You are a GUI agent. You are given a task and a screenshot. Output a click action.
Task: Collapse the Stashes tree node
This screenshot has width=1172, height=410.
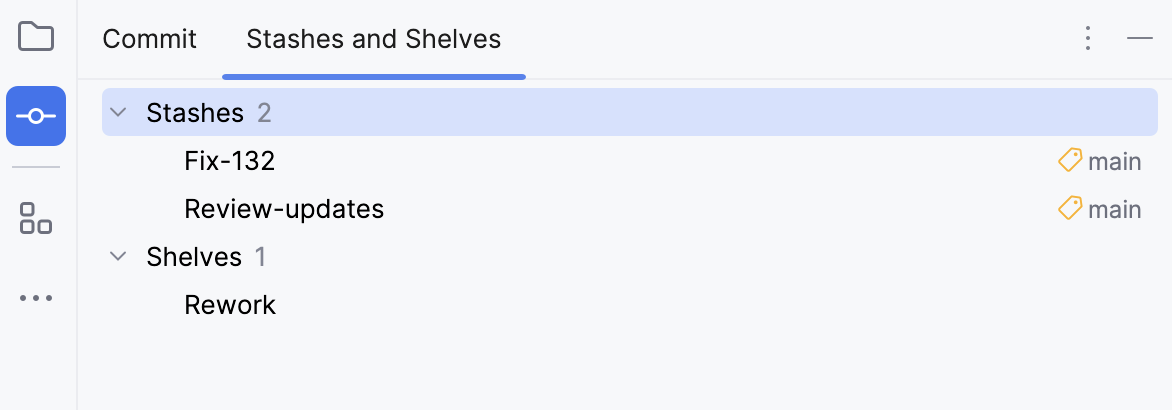[119, 113]
